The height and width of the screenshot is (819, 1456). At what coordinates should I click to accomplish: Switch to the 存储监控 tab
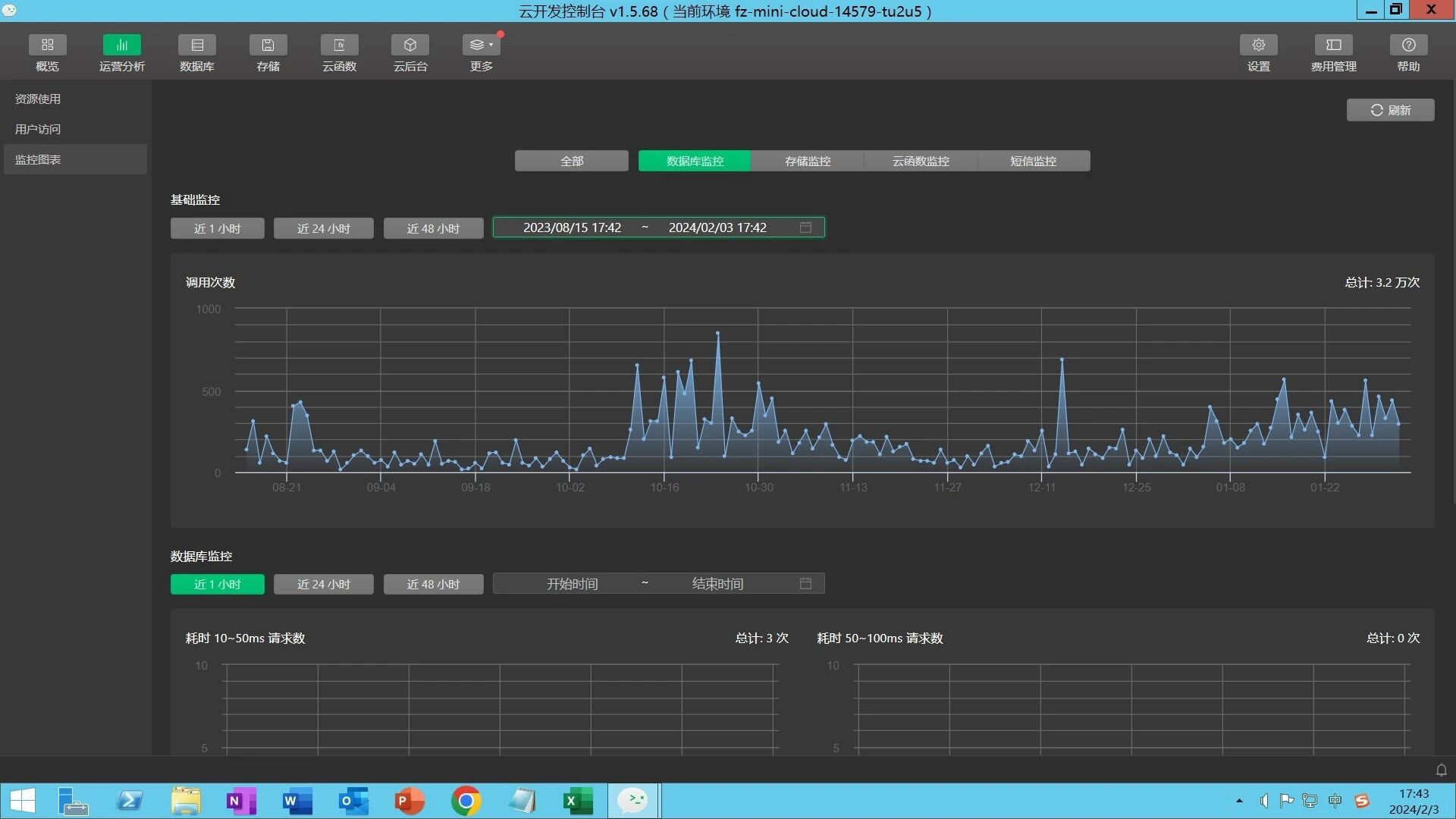pyautogui.click(x=807, y=161)
